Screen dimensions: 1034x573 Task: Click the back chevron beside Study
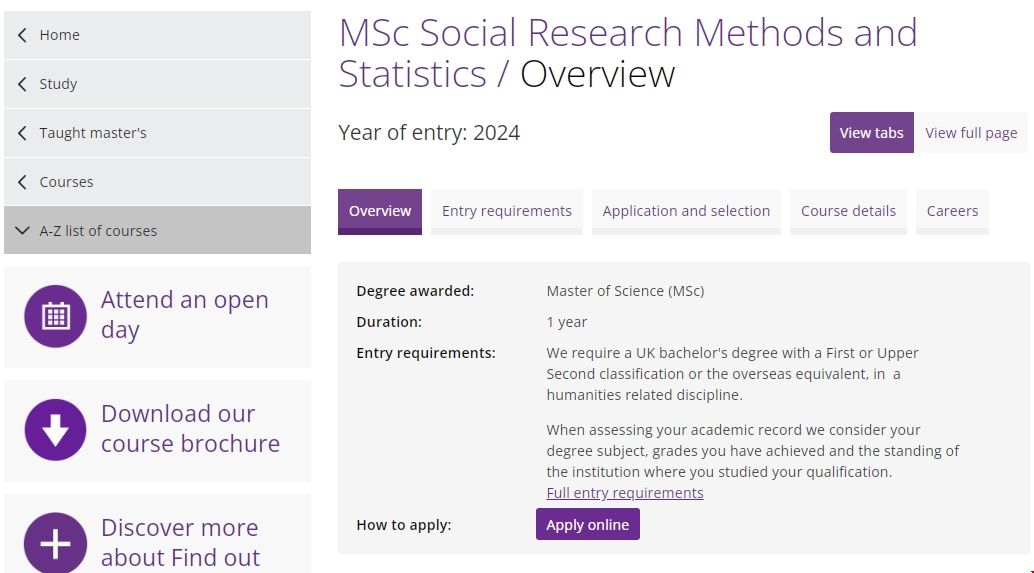coord(23,84)
